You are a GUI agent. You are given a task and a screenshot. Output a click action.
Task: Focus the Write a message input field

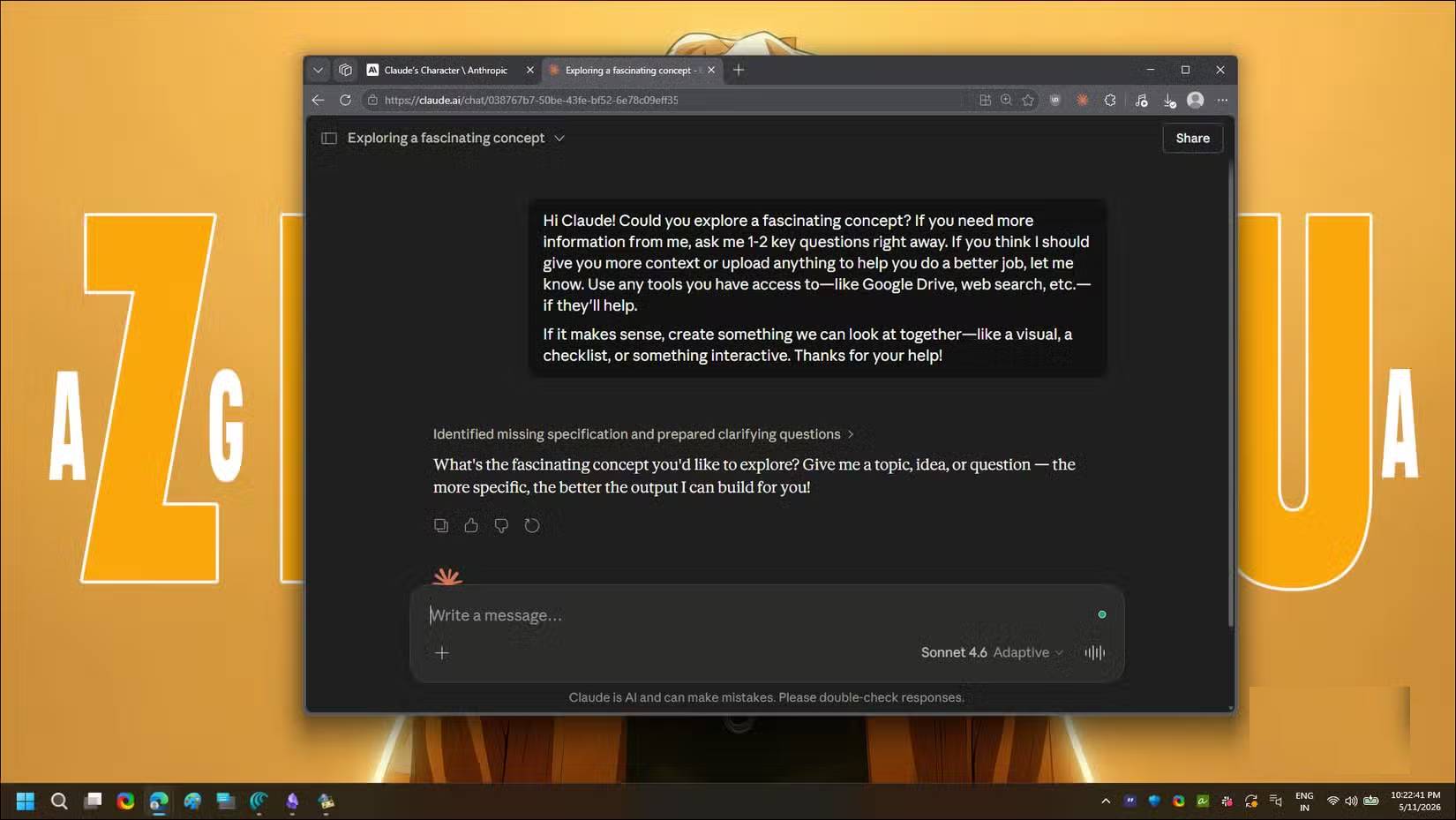[x=759, y=615]
